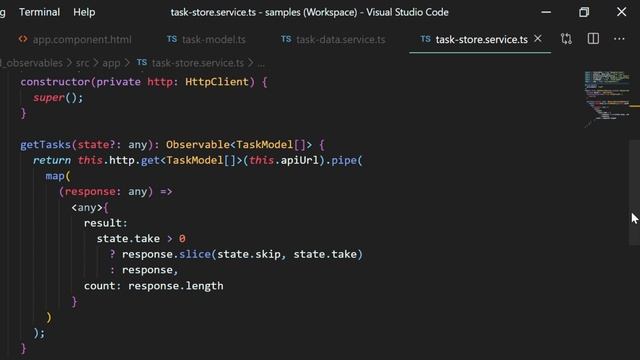The width and height of the screenshot is (640, 360).
Task: Click task-store.service.ts breadcrumb segment
Action: coord(198,63)
